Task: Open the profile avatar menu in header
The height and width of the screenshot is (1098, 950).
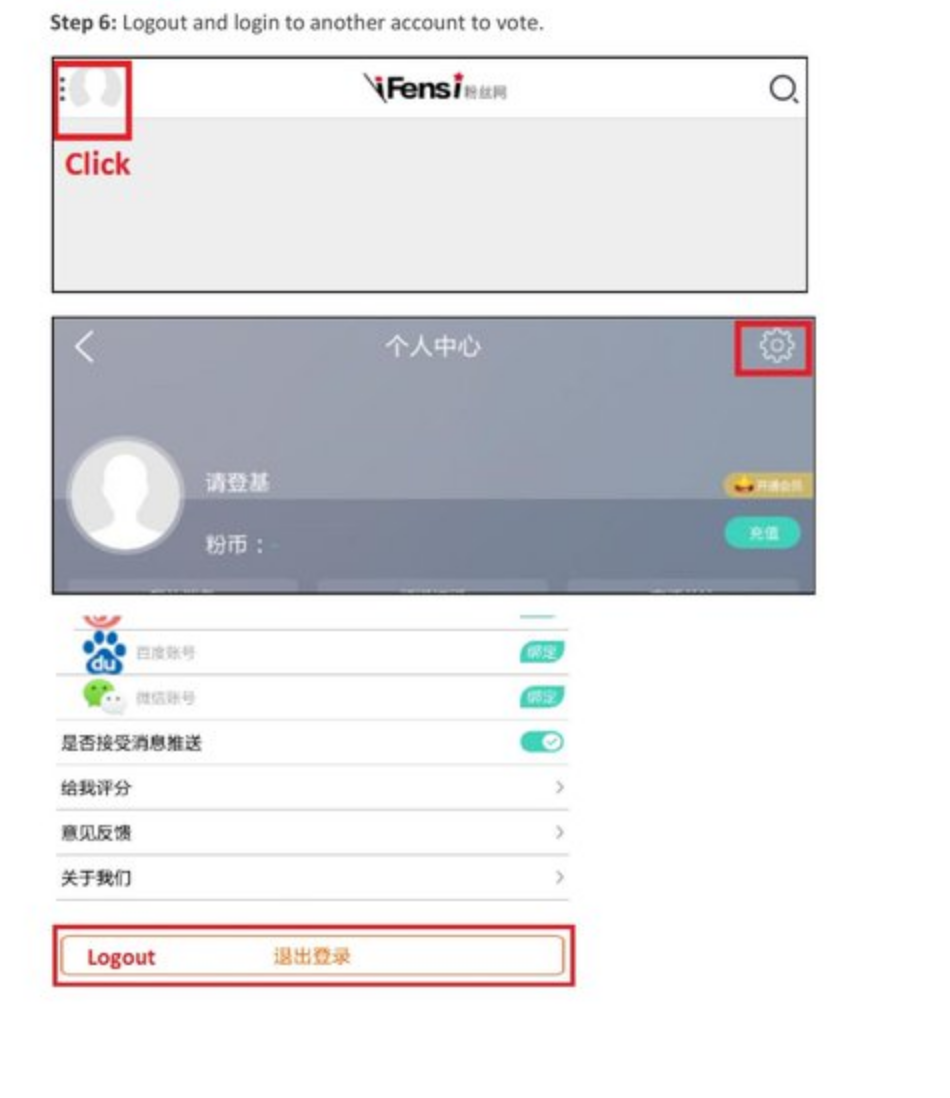Action: pyautogui.click(x=92, y=88)
